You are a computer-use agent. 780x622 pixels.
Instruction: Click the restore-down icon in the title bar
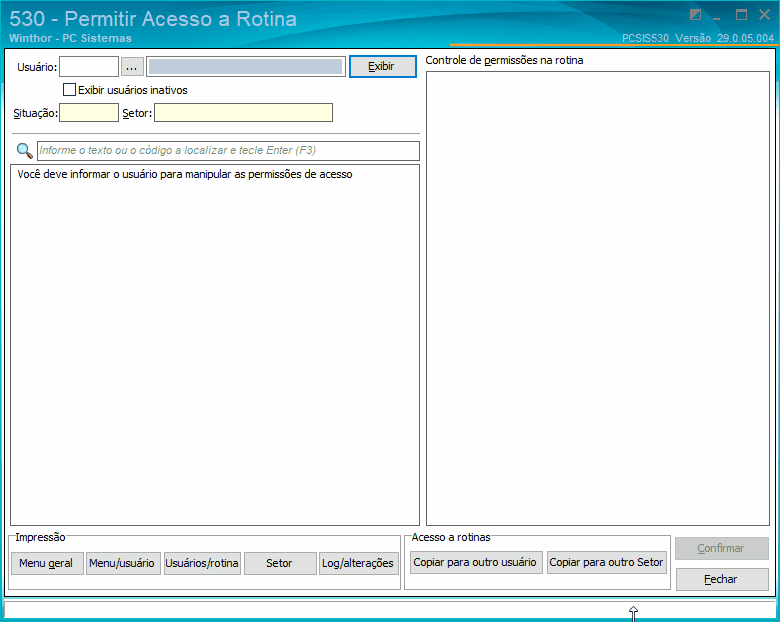tap(695, 14)
